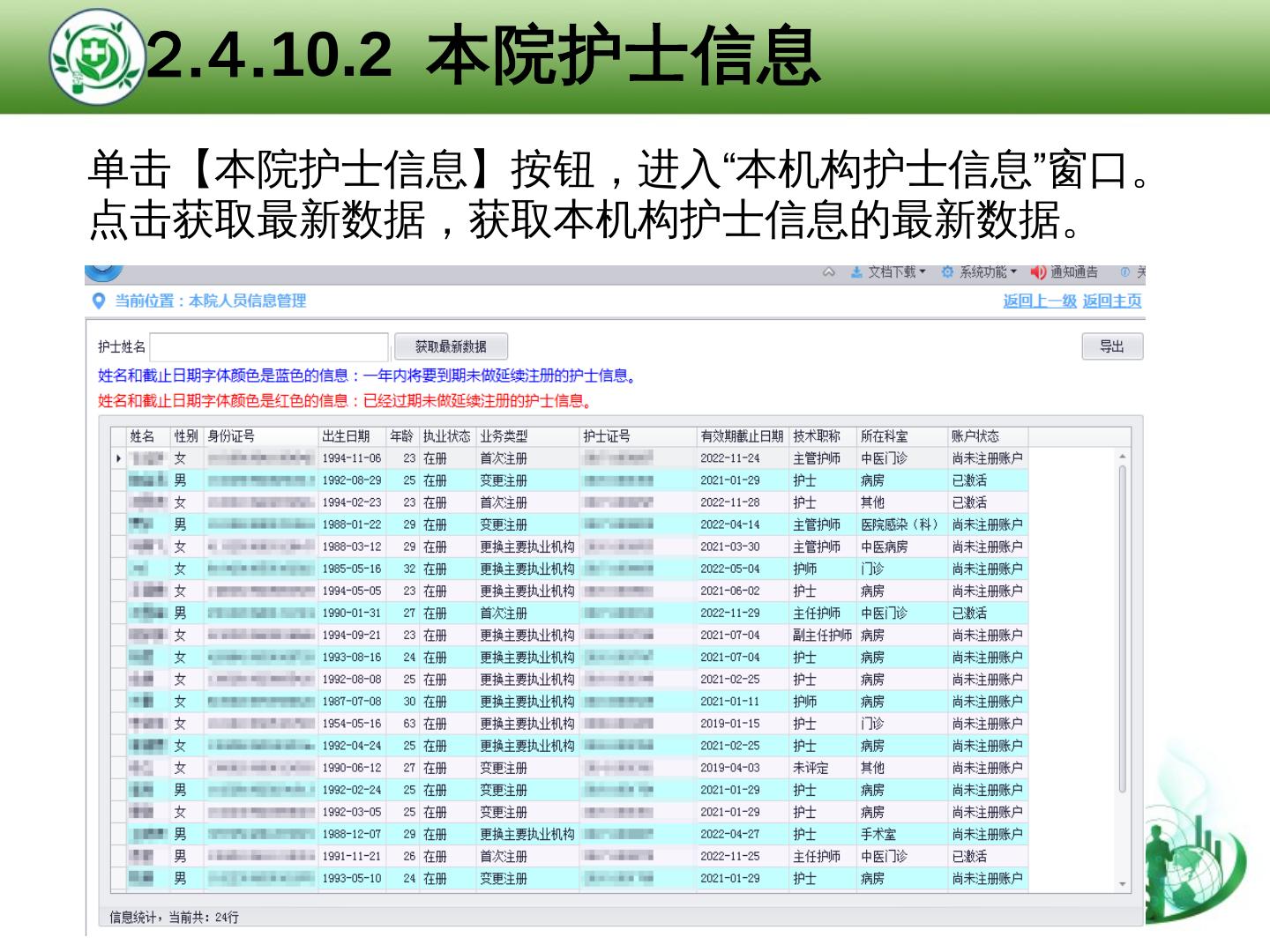Open 通知通告 via red speaker icon

click(x=1038, y=272)
